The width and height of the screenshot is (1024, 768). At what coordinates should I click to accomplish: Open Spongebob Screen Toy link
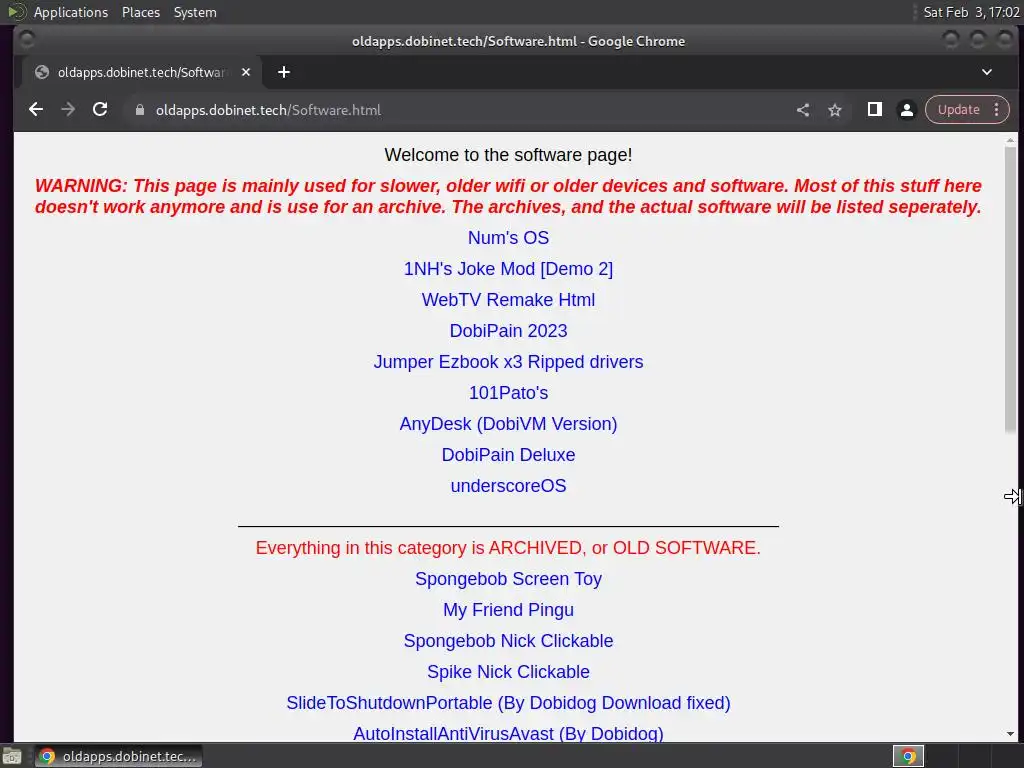click(x=508, y=579)
